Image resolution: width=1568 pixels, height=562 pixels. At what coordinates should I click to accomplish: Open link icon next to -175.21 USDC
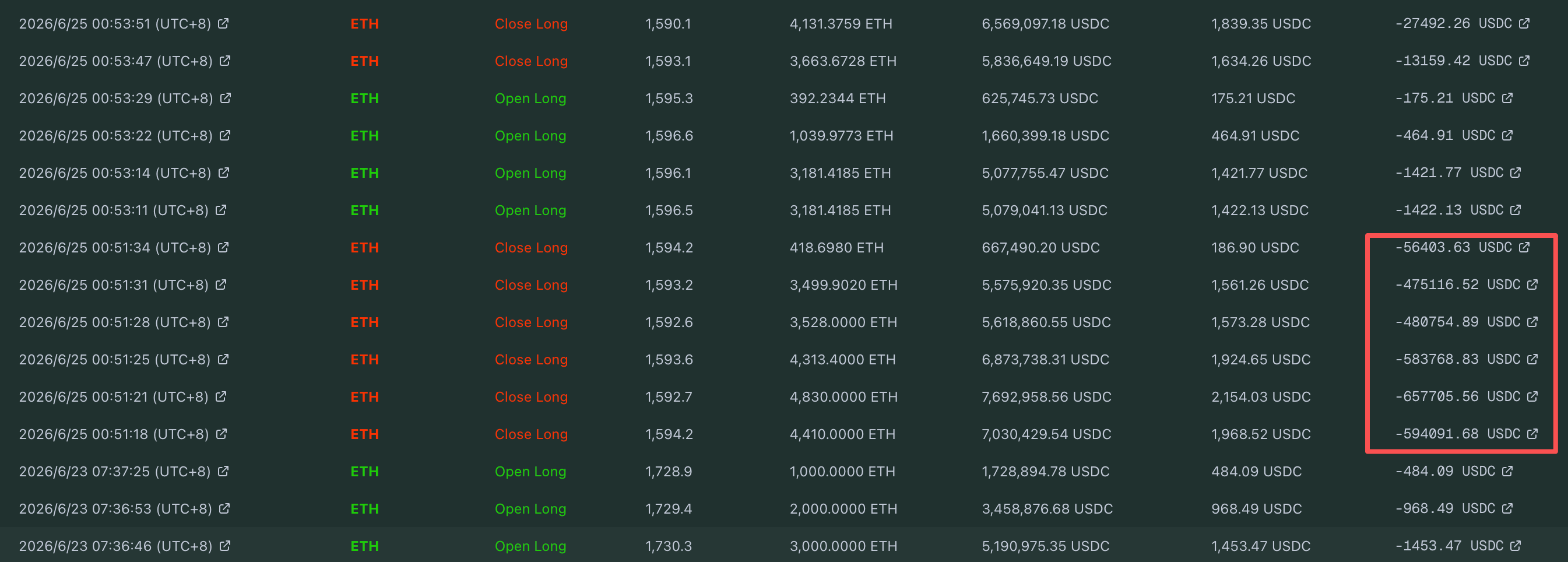click(1508, 98)
